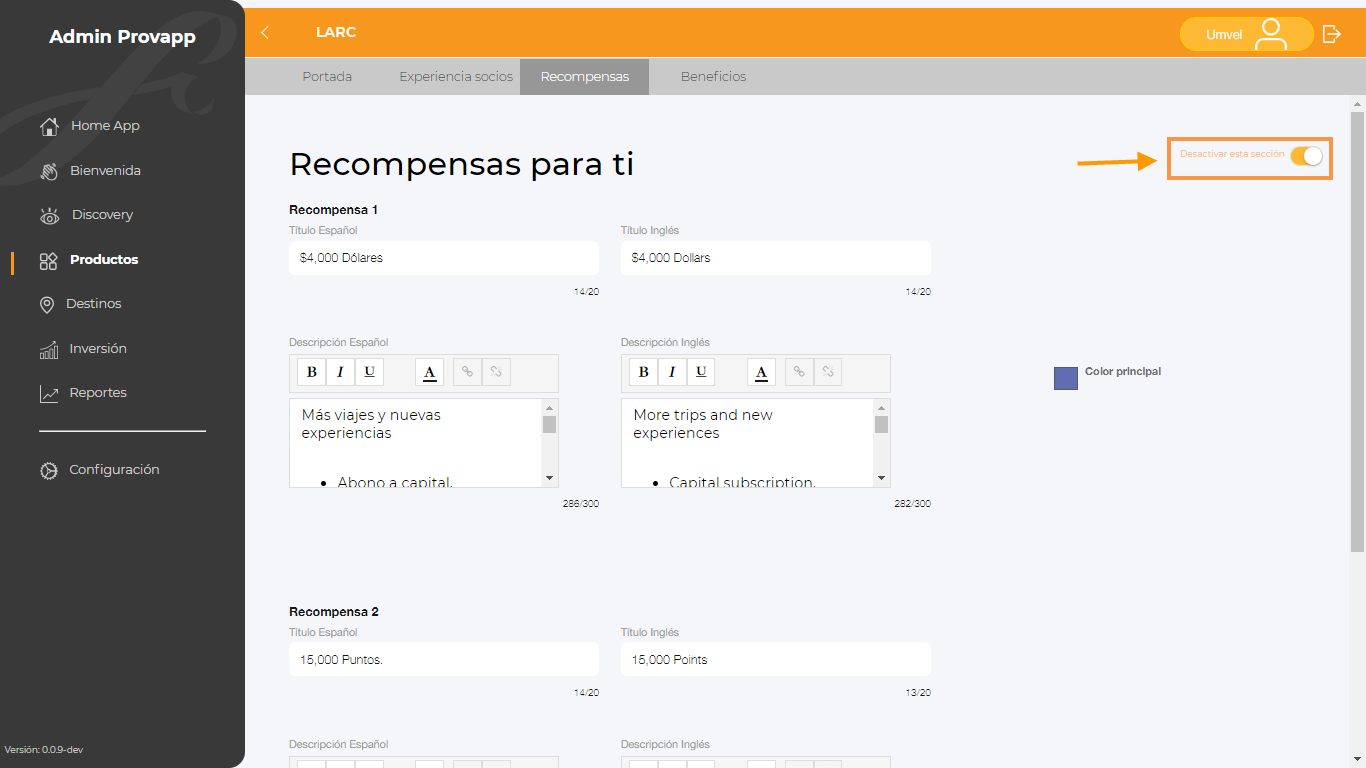This screenshot has height=768, width=1366.
Task: Click scroll-up arrow in Spanish description box
Action: pos(550,407)
